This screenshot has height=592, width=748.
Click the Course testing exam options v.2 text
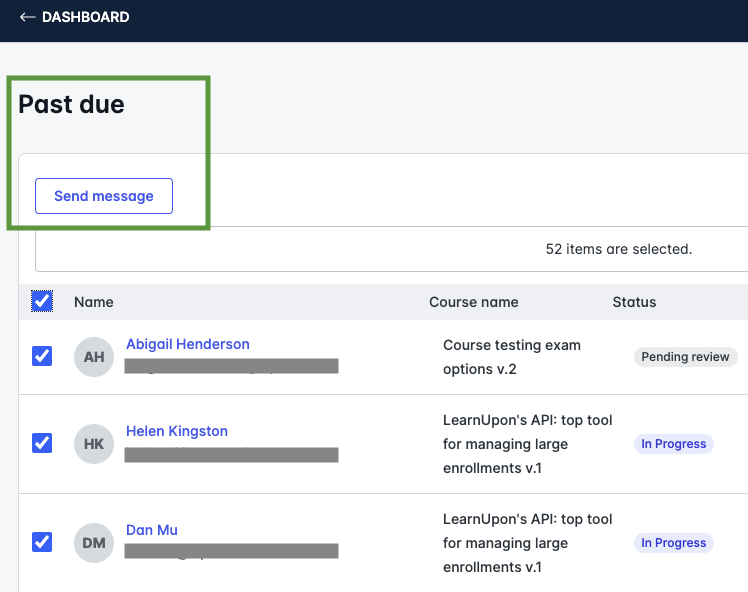click(511, 357)
